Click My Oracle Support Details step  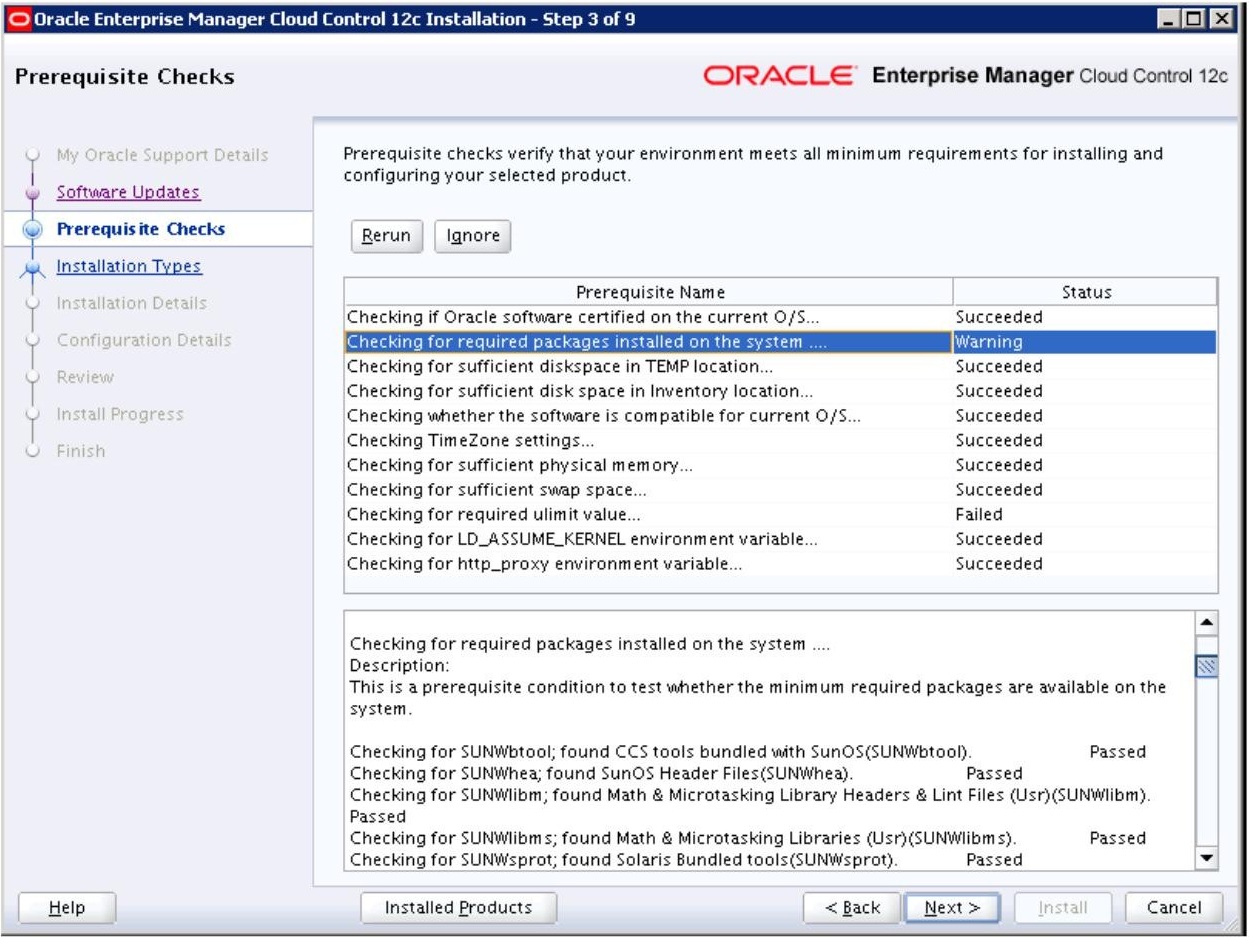click(162, 155)
